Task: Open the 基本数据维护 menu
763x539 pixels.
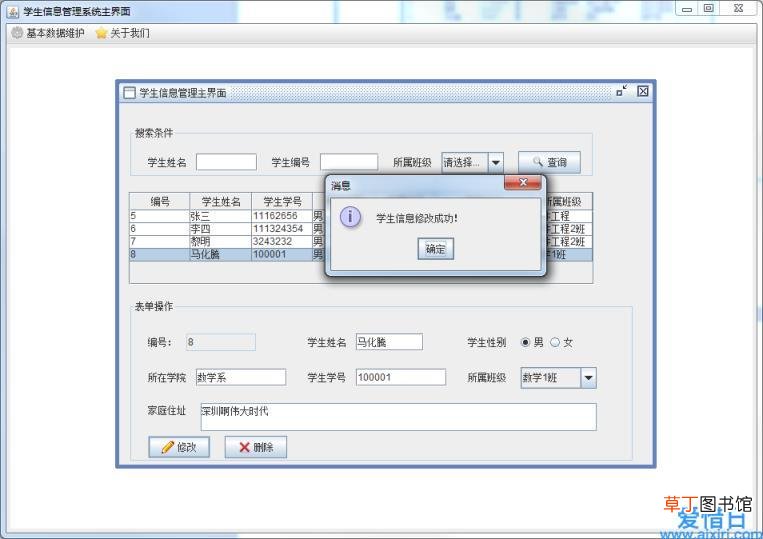Action: pos(48,33)
